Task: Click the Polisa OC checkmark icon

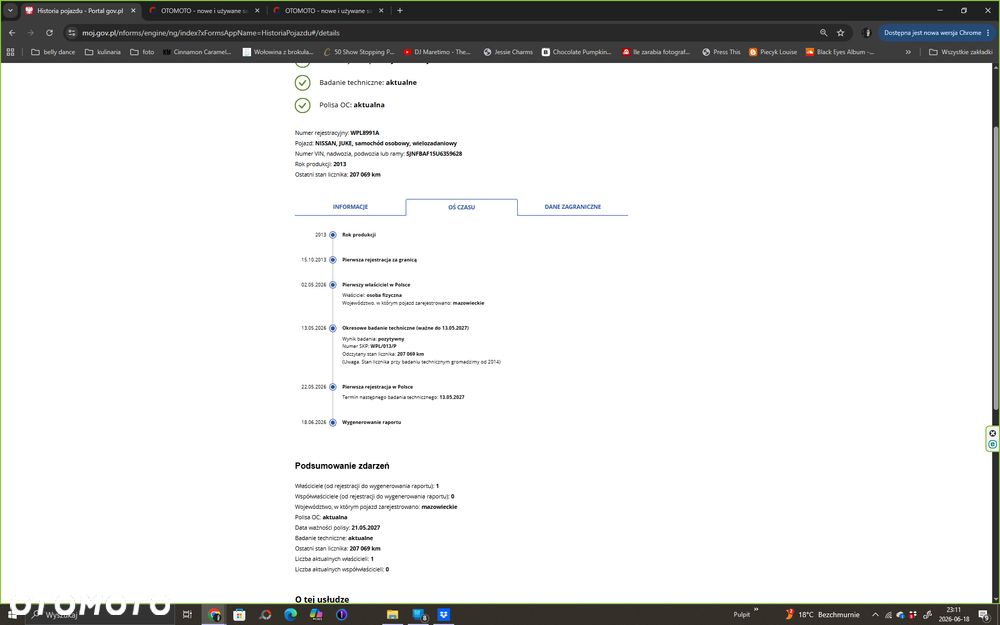Action: [x=302, y=105]
